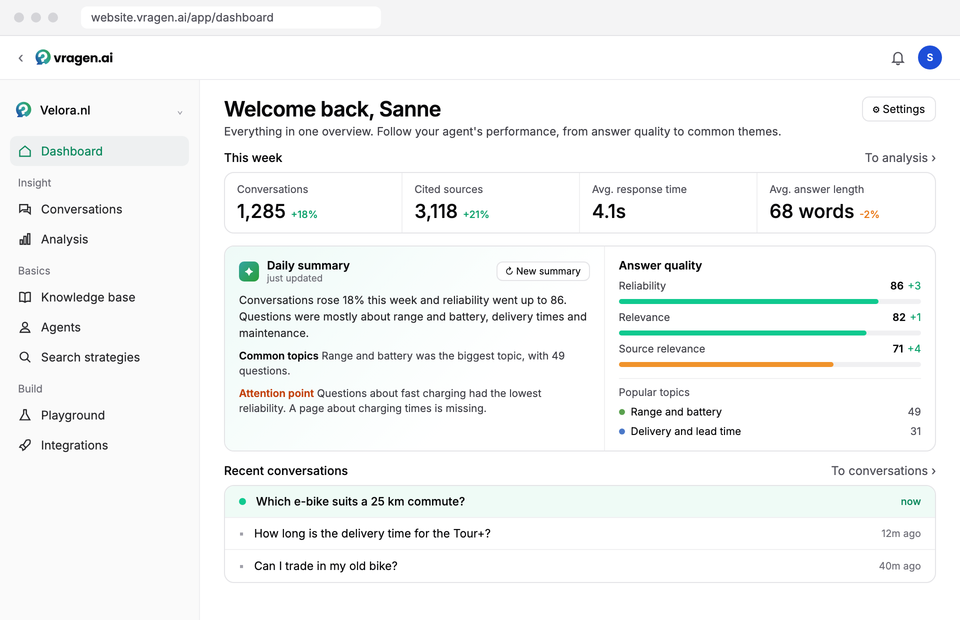Screen dimensions: 960x620
Task: Click the '+18%' conversations change value
Action: (x=304, y=215)
